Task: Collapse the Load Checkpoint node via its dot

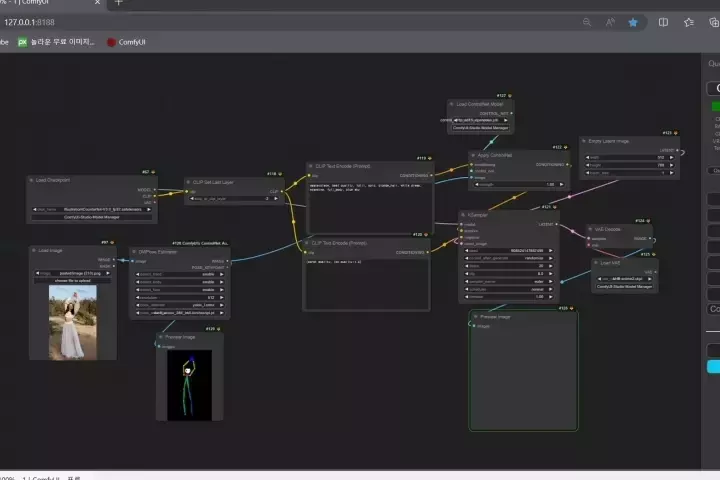Action: click(x=31, y=180)
